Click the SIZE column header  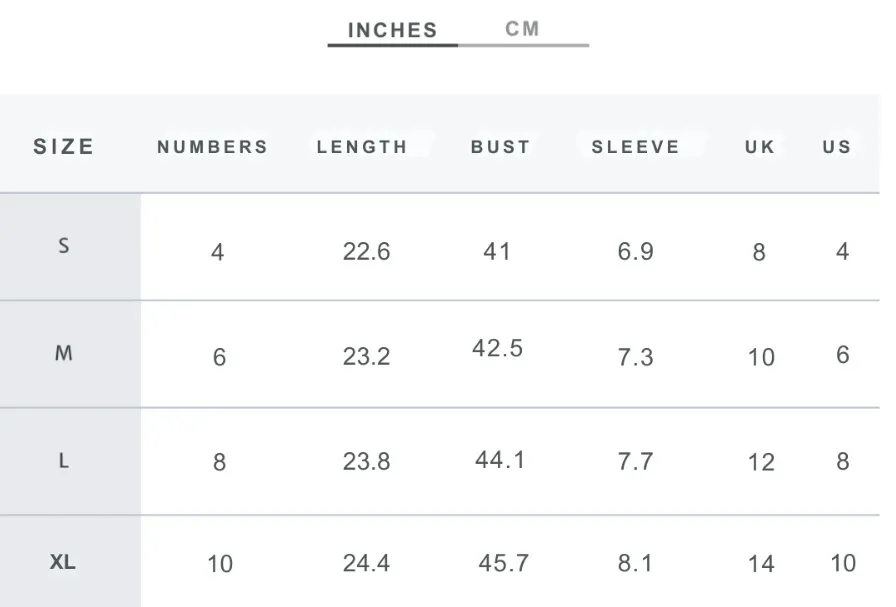coord(63,147)
